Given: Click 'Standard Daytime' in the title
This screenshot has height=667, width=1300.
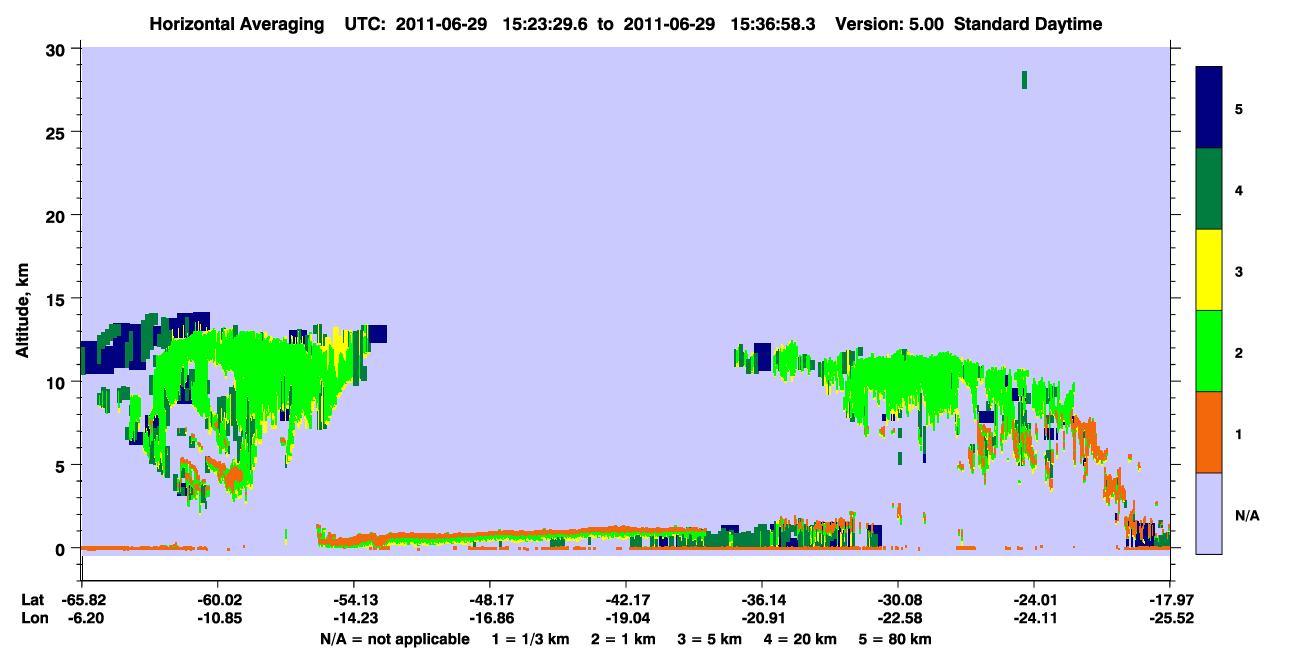Looking at the screenshot, I should pos(1028,25).
